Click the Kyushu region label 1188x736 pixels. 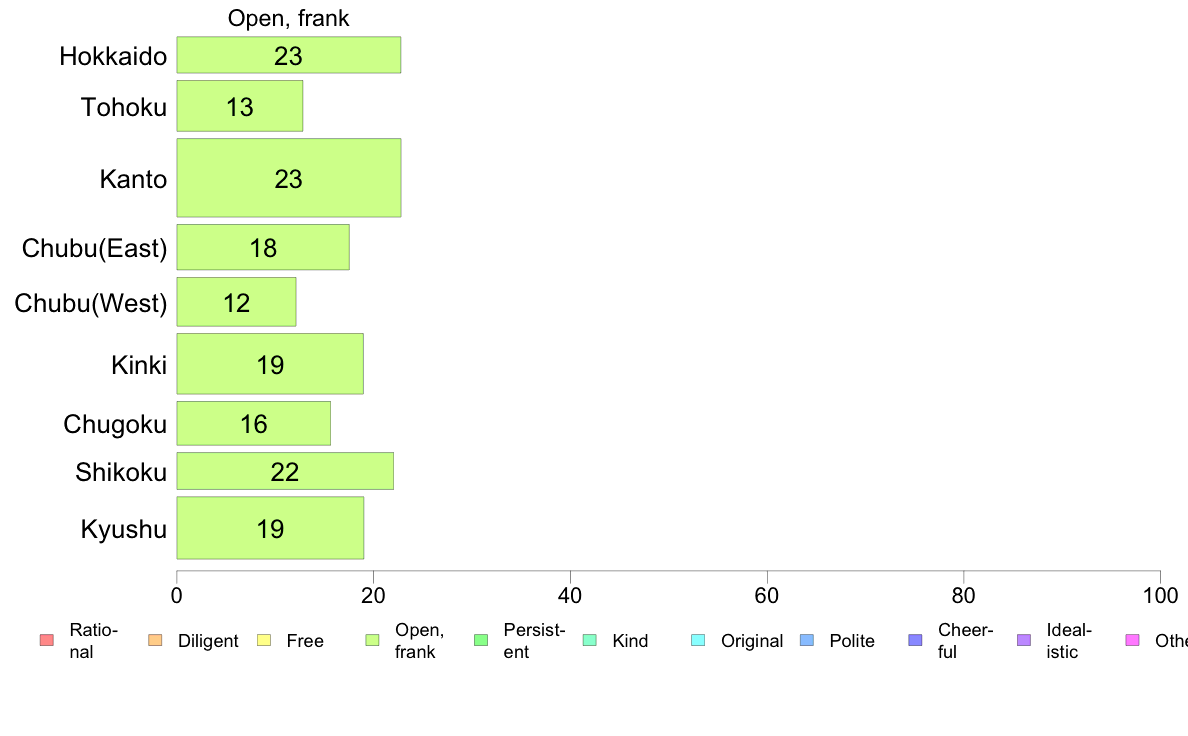pyautogui.click(x=123, y=528)
